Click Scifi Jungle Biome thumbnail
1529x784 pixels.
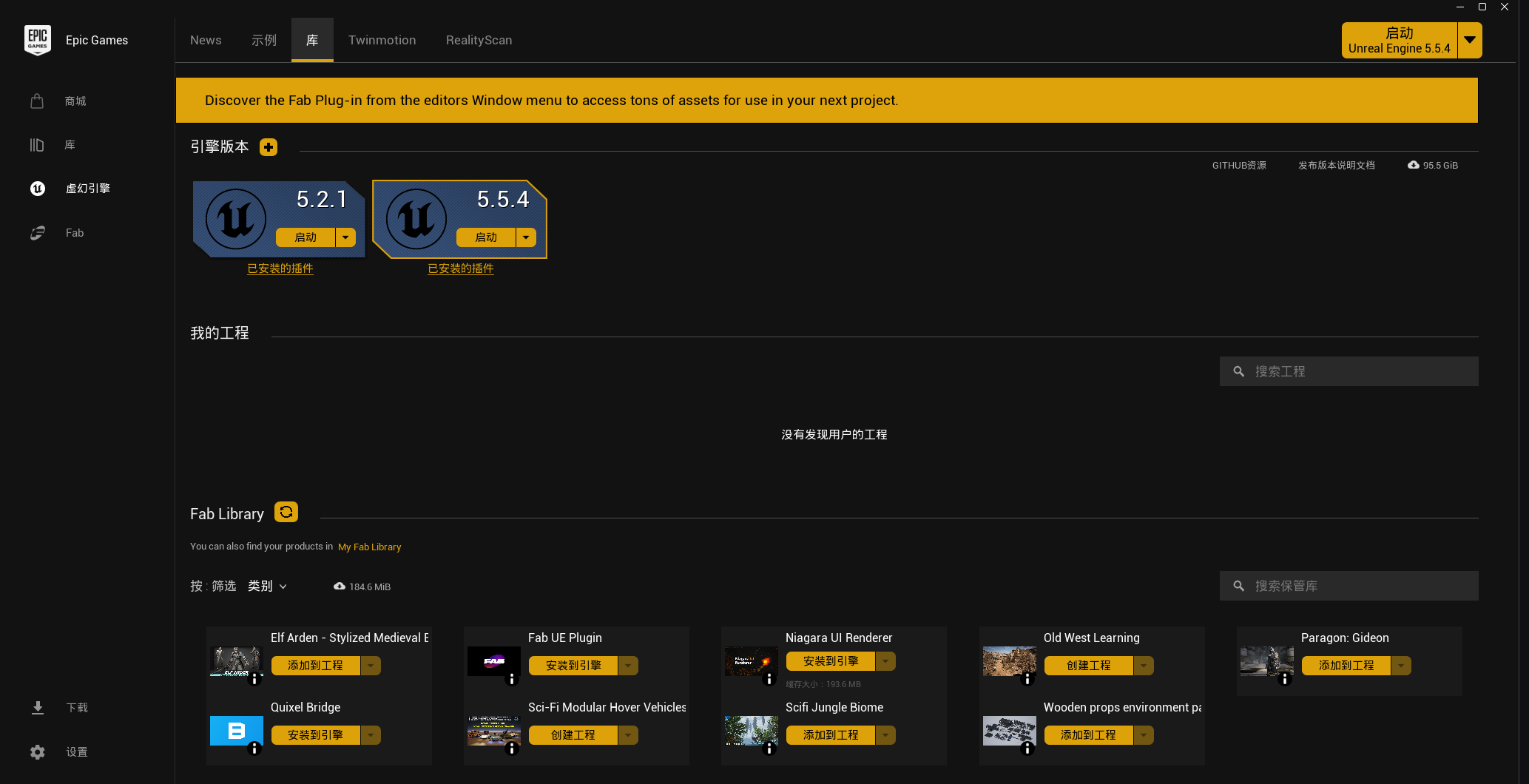[x=752, y=731]
